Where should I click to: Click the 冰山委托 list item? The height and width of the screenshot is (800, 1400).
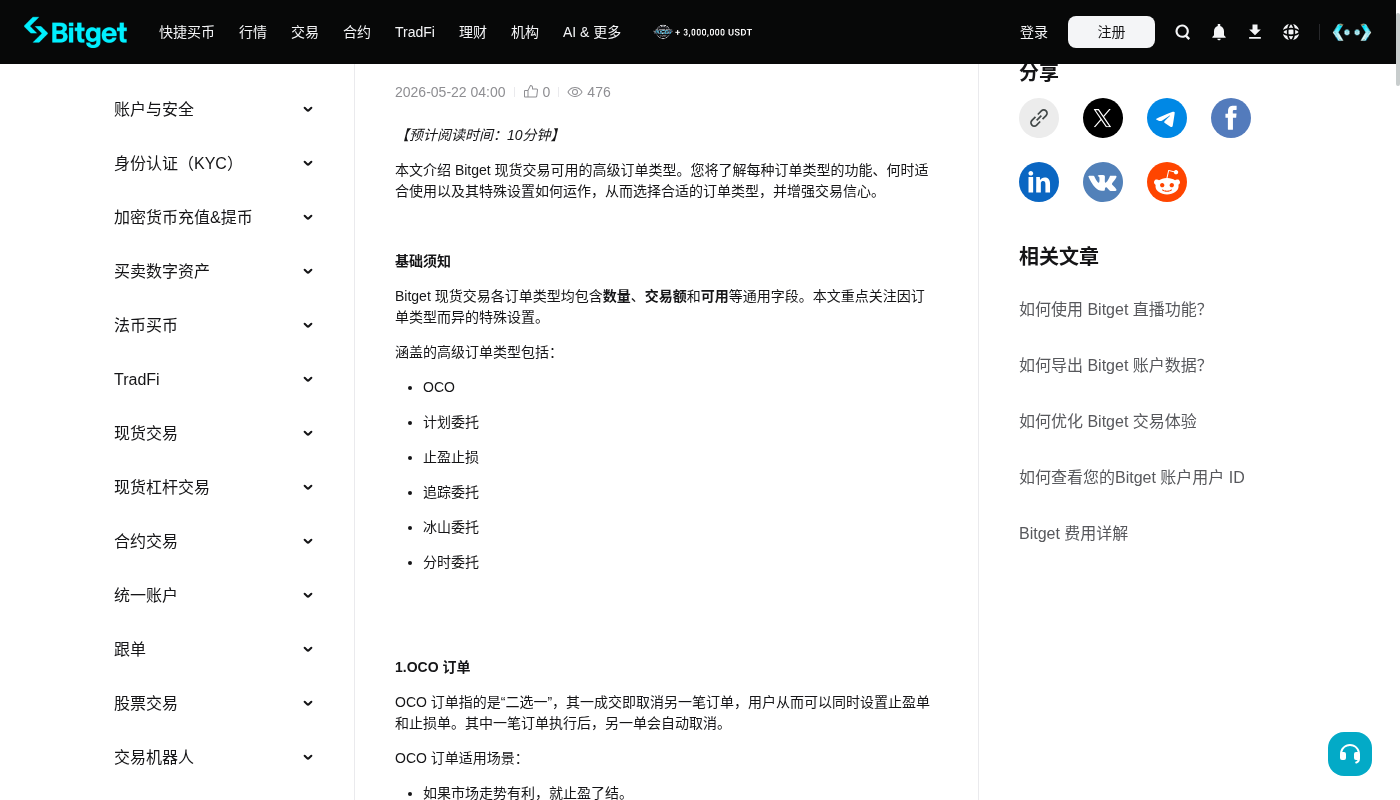(x=451, y=527)
